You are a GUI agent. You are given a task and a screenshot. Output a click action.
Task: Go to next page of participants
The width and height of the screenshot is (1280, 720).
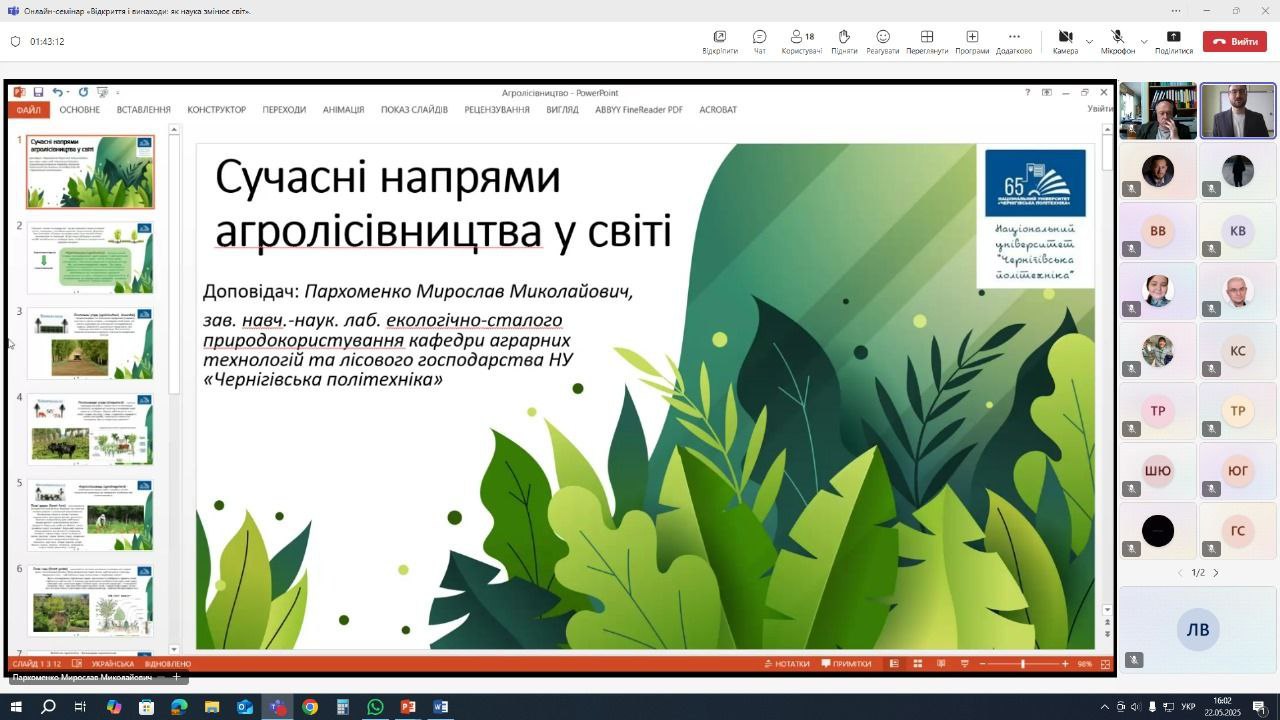pyautogui.click(x=1216, y=573)
